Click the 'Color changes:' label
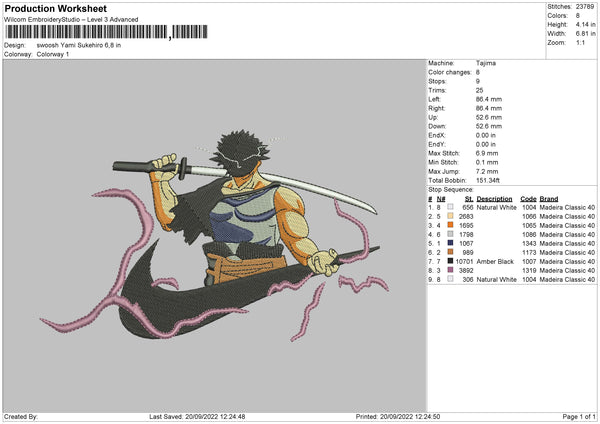The image size is (600, 424). pos(450,72)
